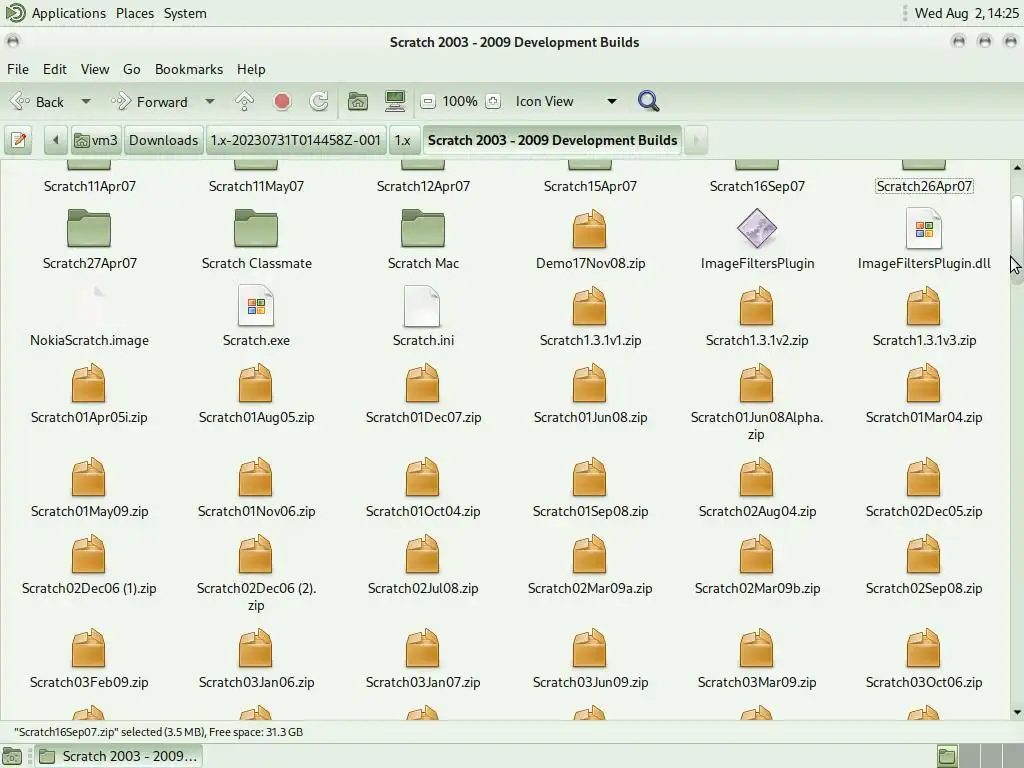
Task: Select the Scratch1.3.1v2.zip archive icon
Action: tap(757, 306)
